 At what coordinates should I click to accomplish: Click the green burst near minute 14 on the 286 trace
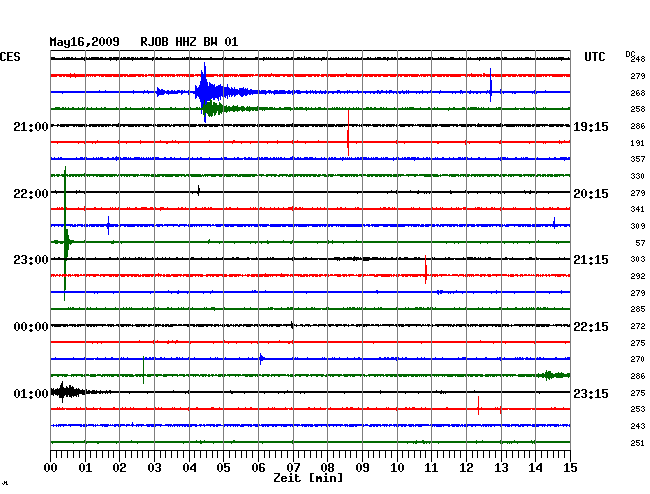(553, 375)
